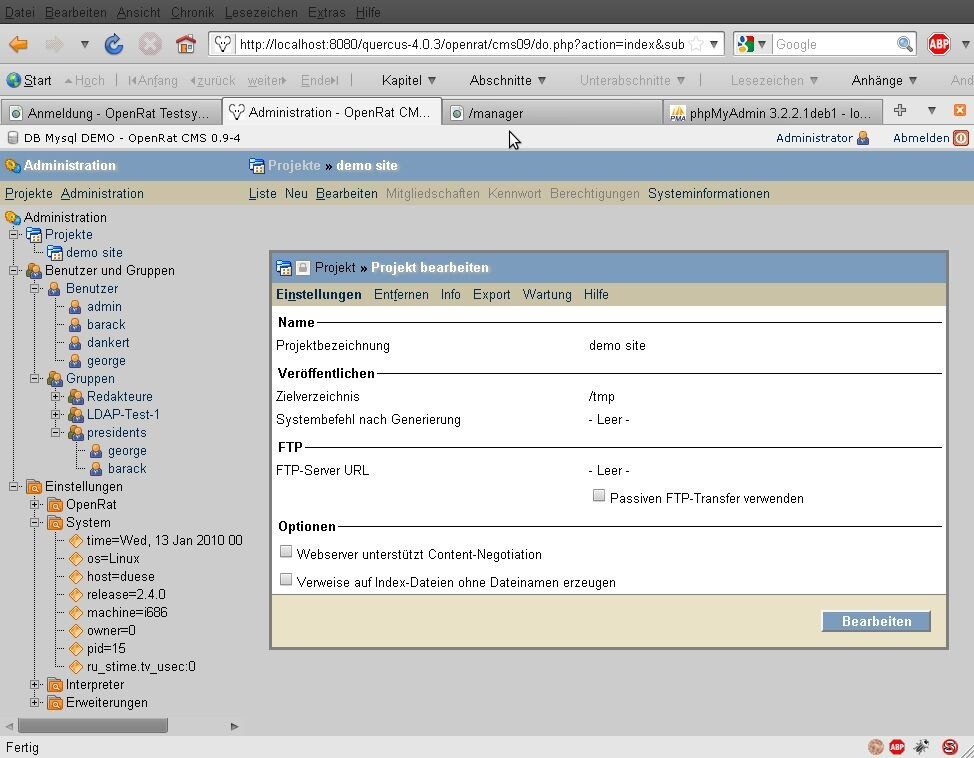Click the Neu link in the submenu
The image size is (974, 758).
click(x=296, y=194)
